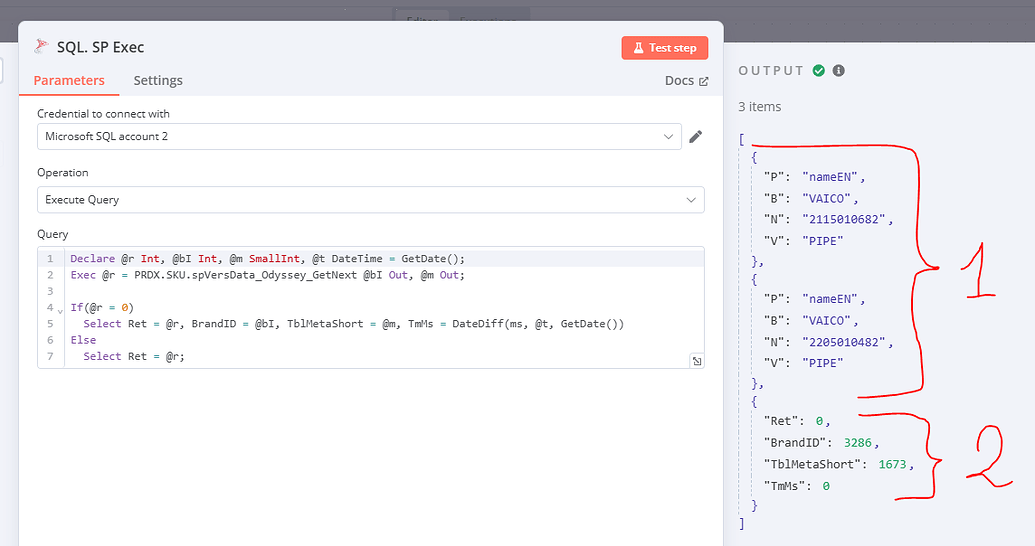Viewport: 1035px width, 546px height.
Task: Switch to the Settings tab
Action: click(x=158, y=80)
